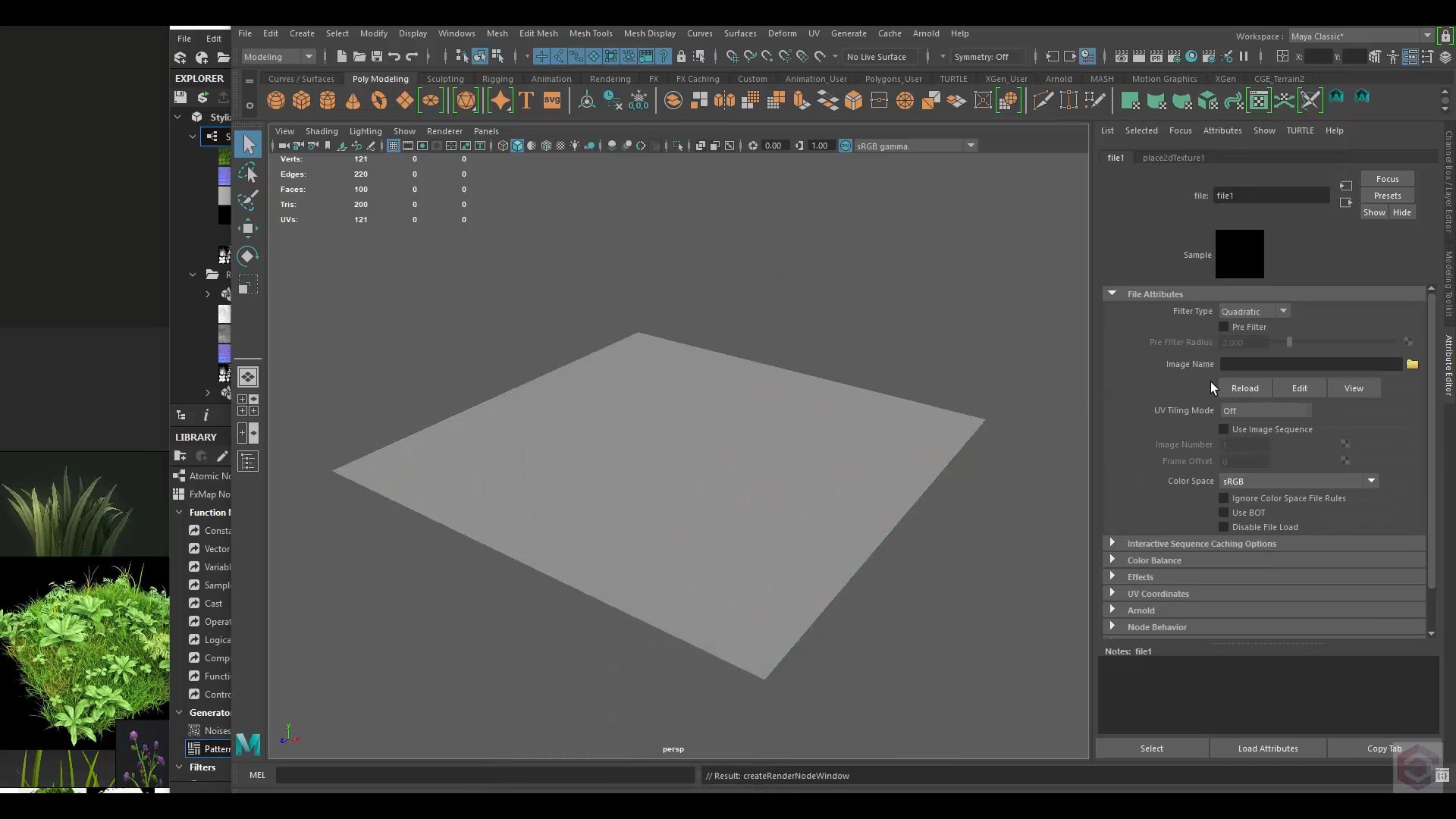The height and width of the screenshot is (819, 1456).
Task: Activate the Paint Selection tool
Action: click(248, 200)
